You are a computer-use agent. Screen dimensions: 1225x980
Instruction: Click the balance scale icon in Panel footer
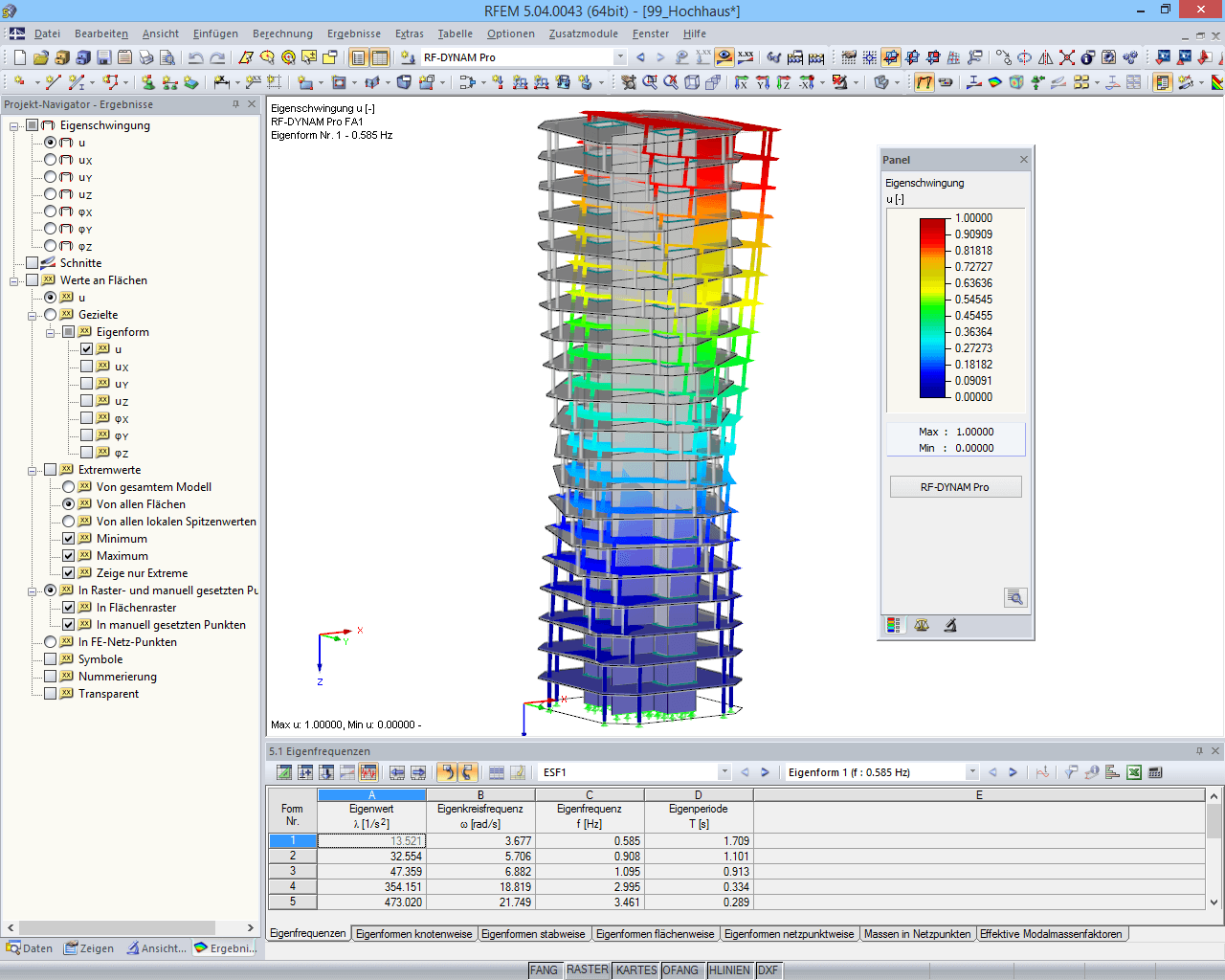pyautogui.click(x=922, y=625)
